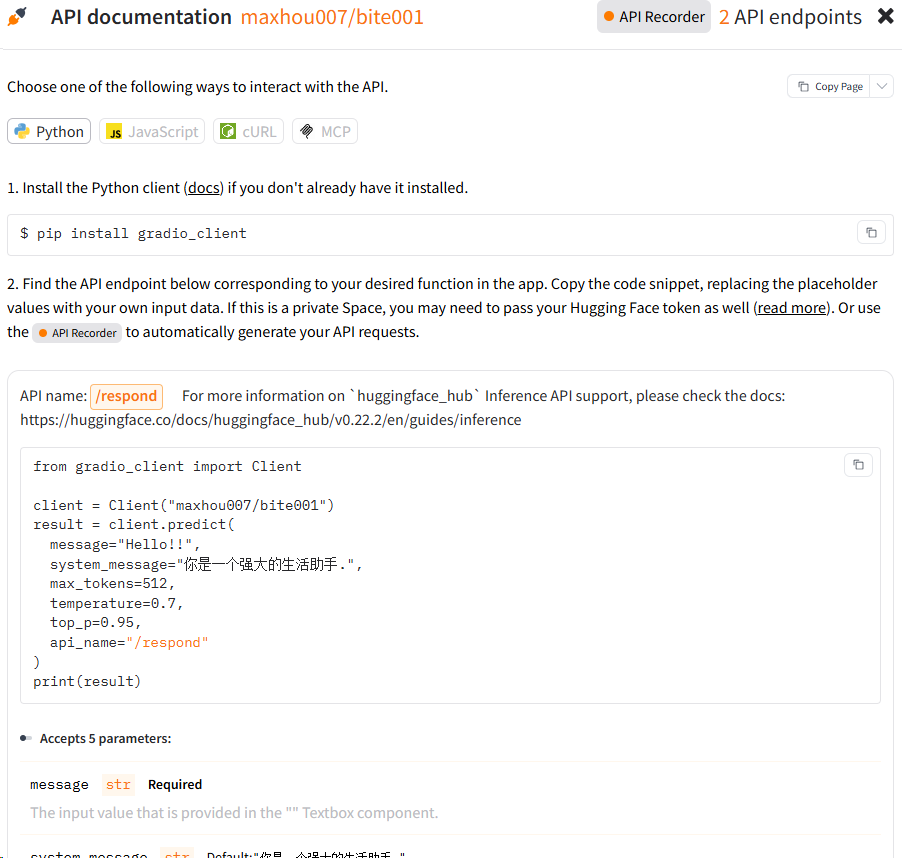Image resolution: width=902 pixels, height=858 pixels.
Task: Click the from gradio_client import Client line
Action: (167, 466)
